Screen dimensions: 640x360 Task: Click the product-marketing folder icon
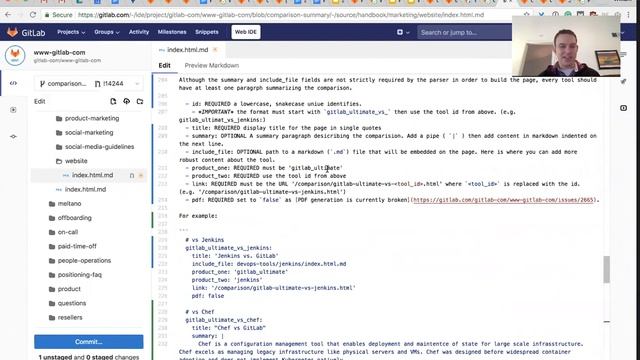[59, 118]
